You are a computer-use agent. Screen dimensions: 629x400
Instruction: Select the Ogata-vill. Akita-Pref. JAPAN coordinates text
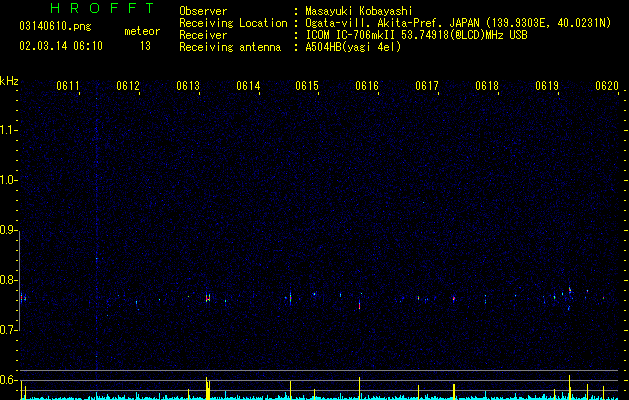[458, 23]
